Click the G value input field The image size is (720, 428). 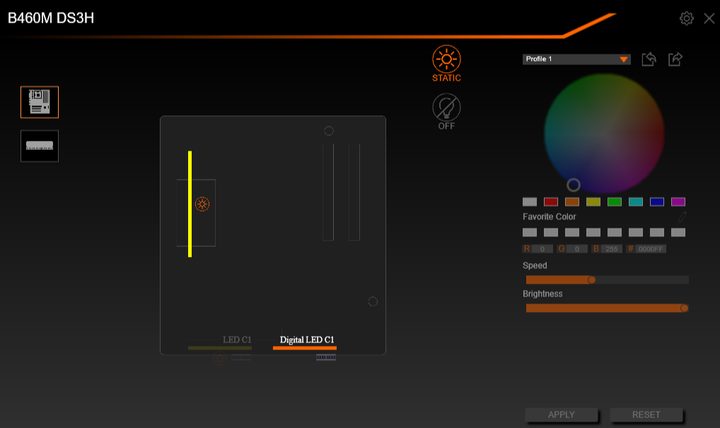coord(577,249)
